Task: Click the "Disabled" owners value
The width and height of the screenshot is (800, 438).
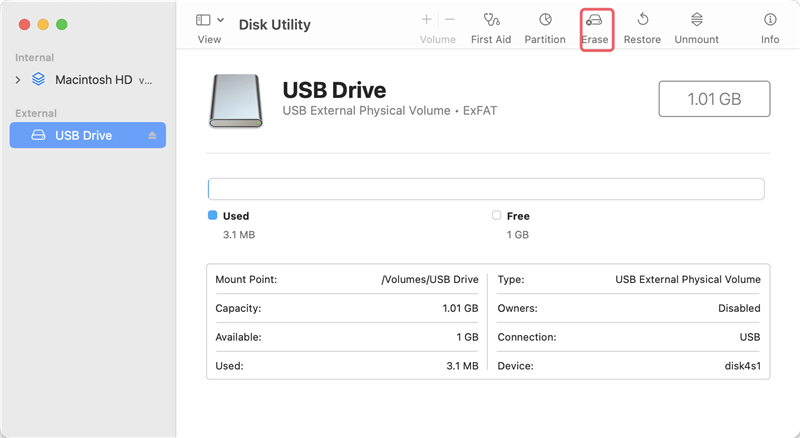Action: [x=739, y=308]
